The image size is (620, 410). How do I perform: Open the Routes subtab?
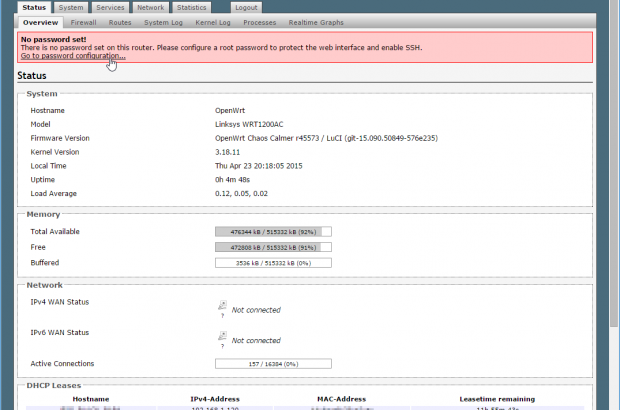click(120, 21)
